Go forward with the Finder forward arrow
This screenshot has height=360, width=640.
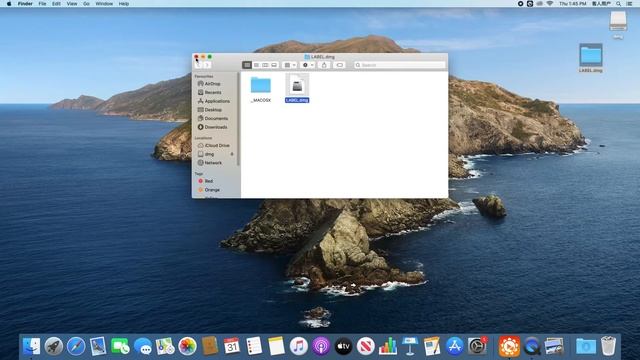click(207, 65)
